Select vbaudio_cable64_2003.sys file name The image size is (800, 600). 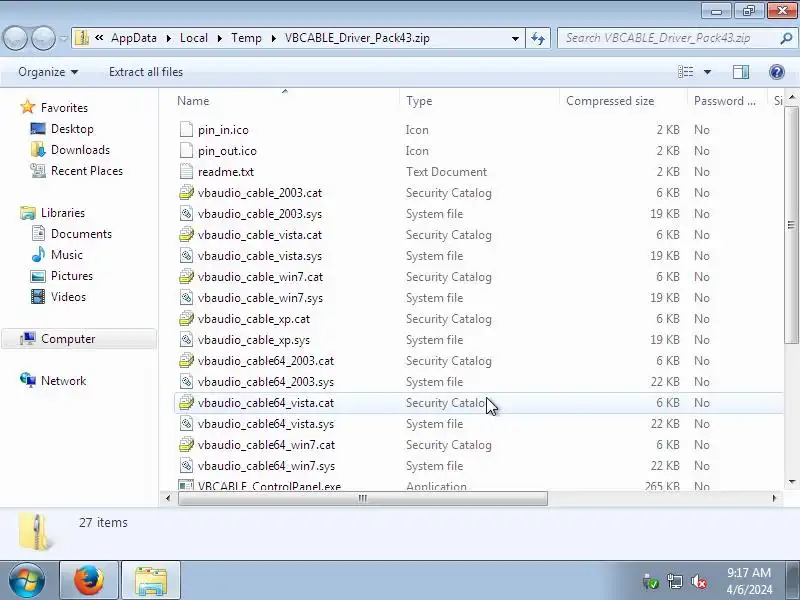[x=266, y=382]
